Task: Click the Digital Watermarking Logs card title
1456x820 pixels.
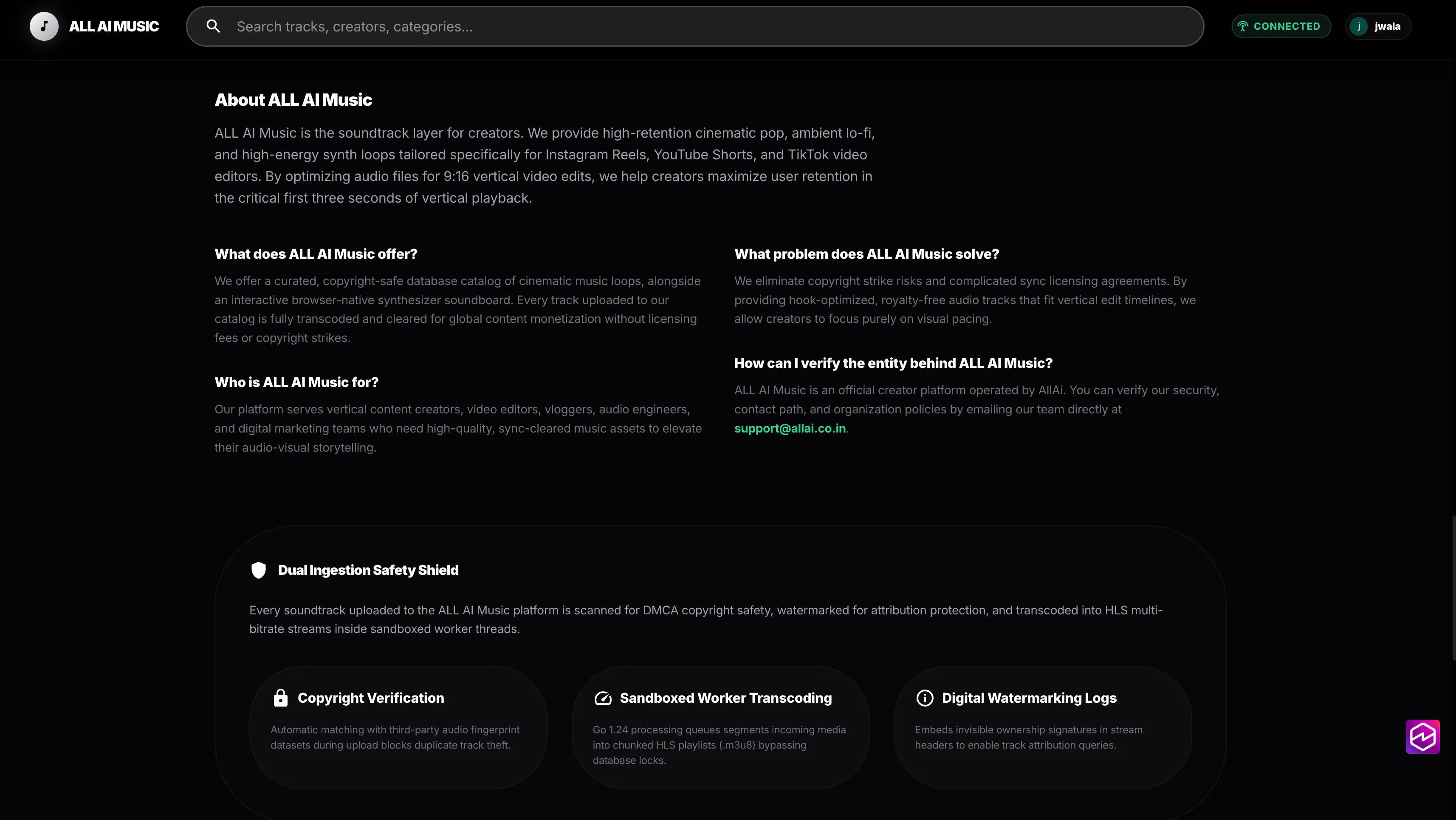Action: [x=1029, y=698]
